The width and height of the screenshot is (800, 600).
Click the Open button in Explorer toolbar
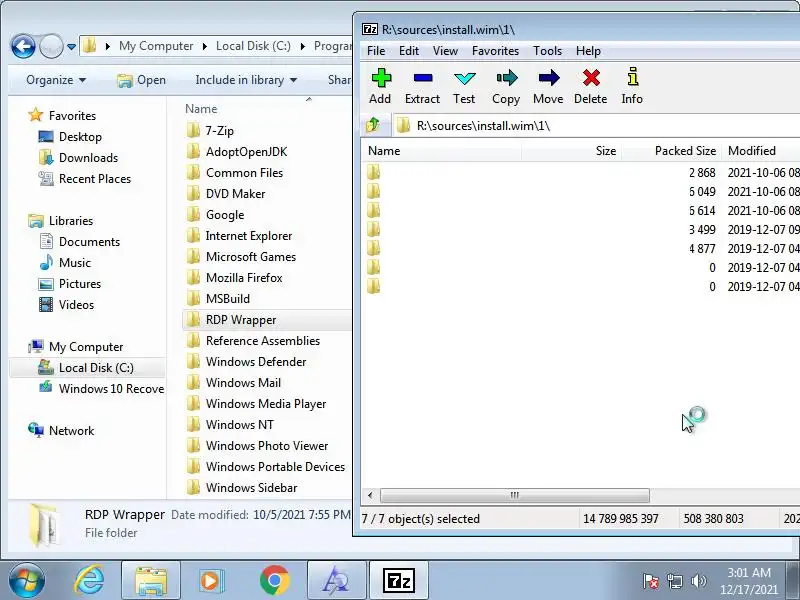(141, 80)
